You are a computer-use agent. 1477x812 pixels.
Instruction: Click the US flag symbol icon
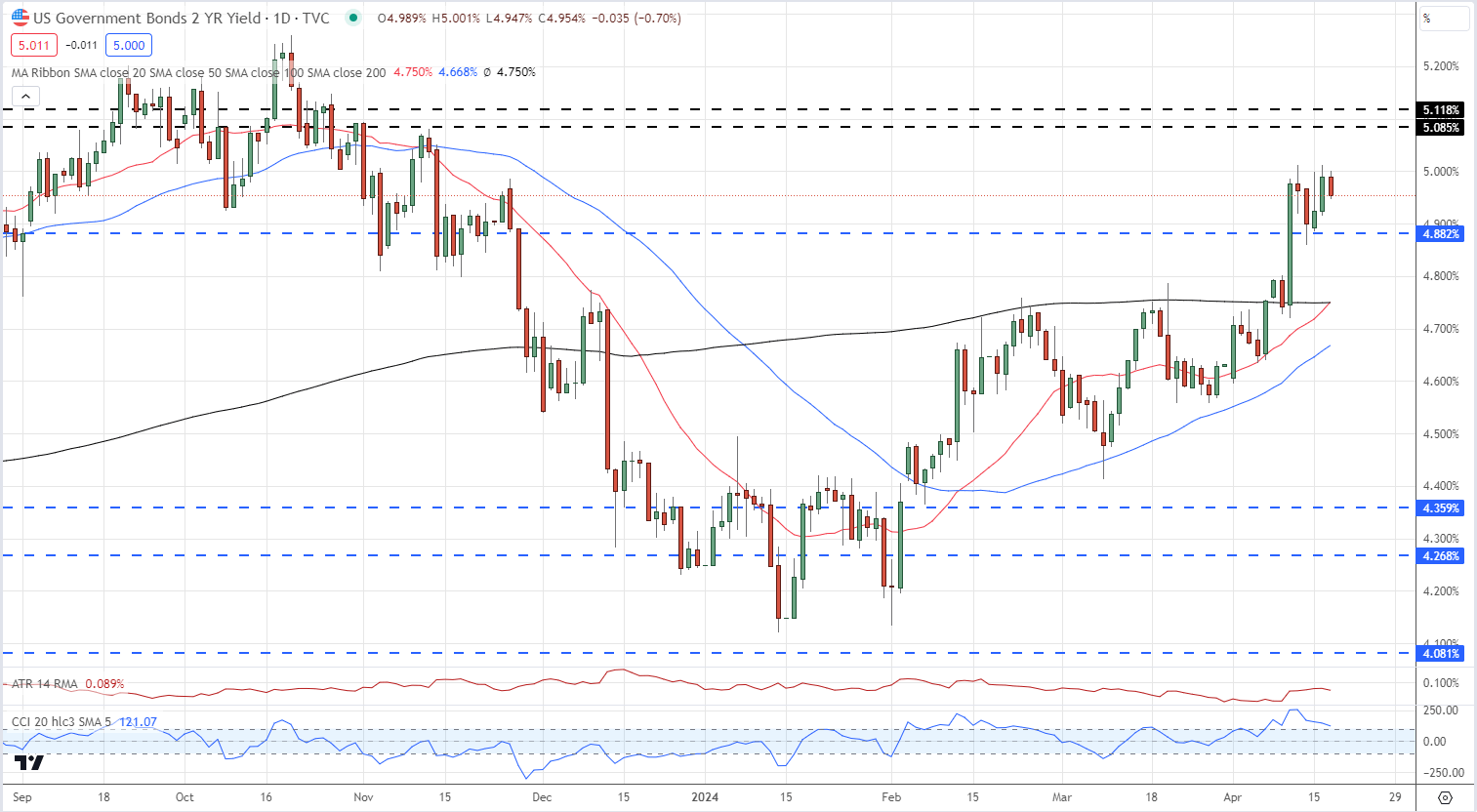pyautogui.click(x=20, y=18)
